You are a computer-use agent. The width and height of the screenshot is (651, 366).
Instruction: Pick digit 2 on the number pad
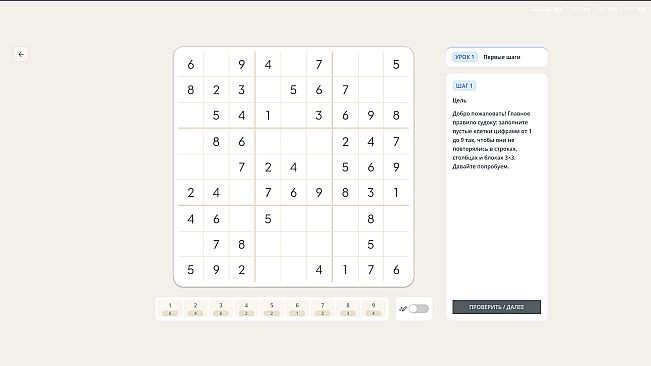coord(196,309)
